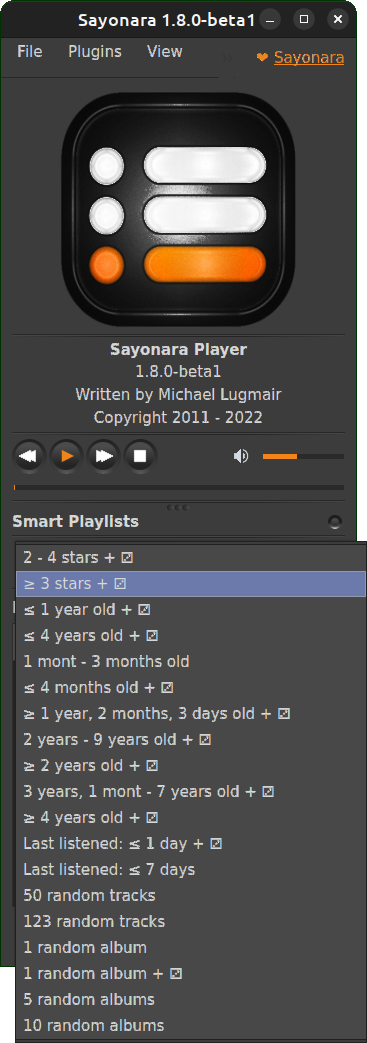Select '≥ 4 years old +' playlist
Screen dimensions: 367x1043
pyautogui.click(x=191, y=817)
